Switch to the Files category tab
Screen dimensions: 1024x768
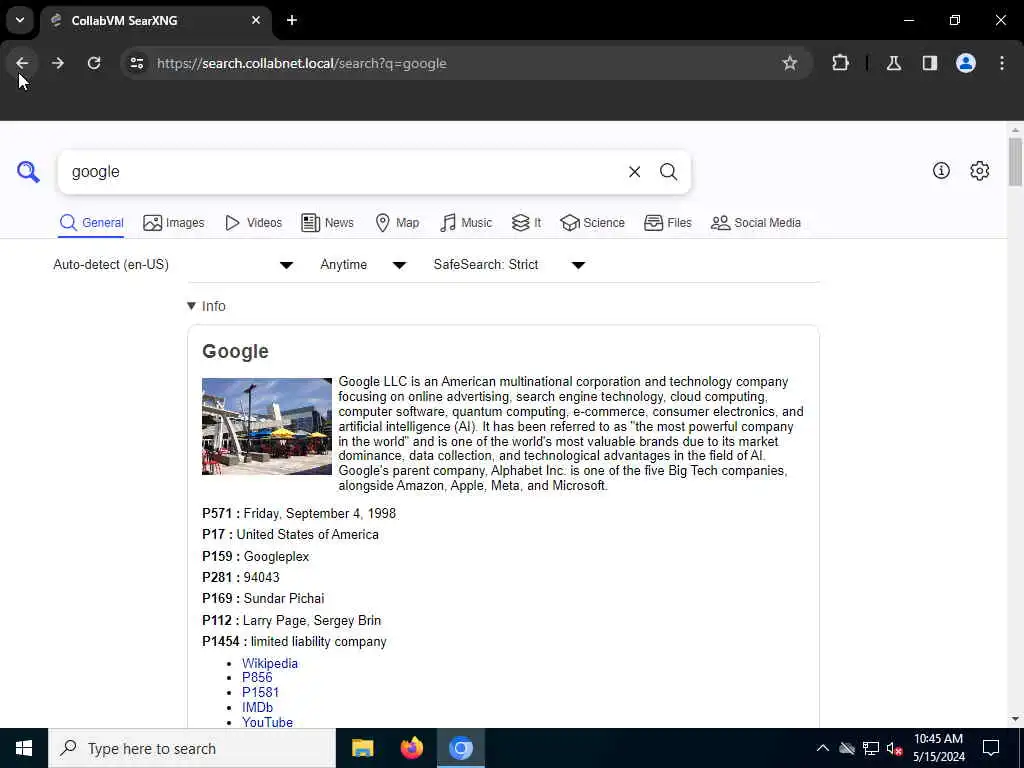click(x=667, y=223)
